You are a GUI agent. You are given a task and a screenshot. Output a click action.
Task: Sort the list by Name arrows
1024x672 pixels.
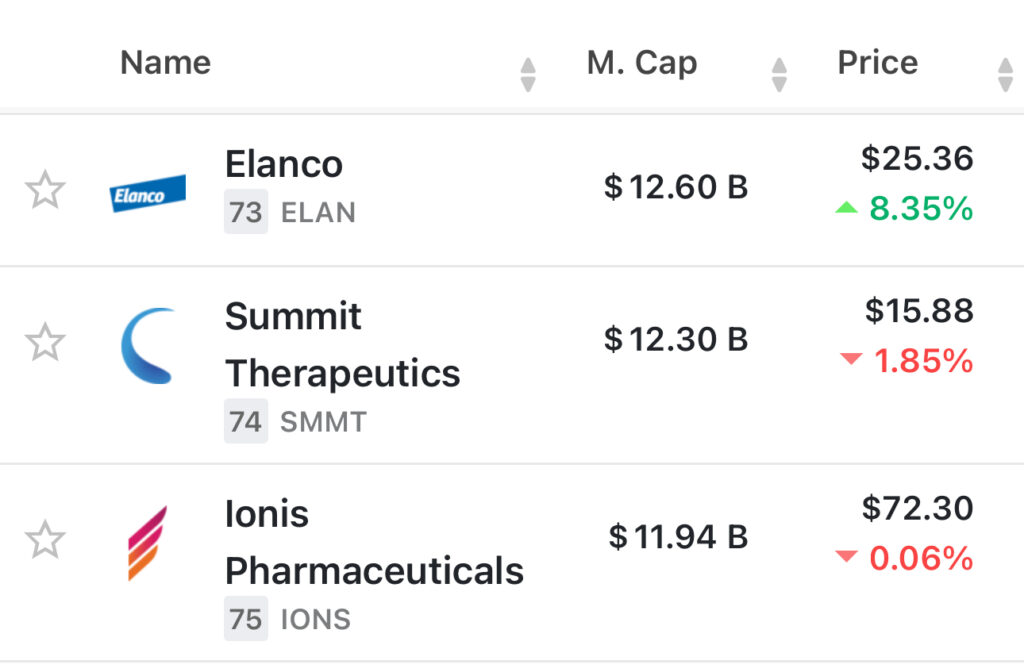528,75
